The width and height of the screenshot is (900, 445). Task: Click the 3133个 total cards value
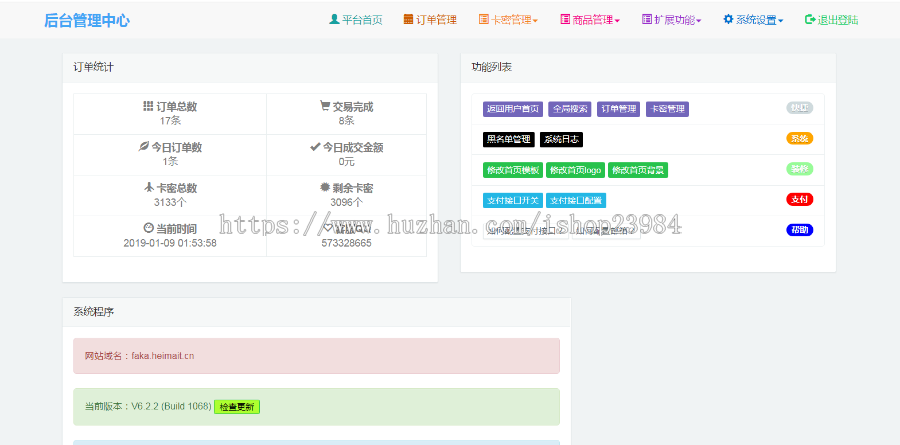(x=170, y=202)
